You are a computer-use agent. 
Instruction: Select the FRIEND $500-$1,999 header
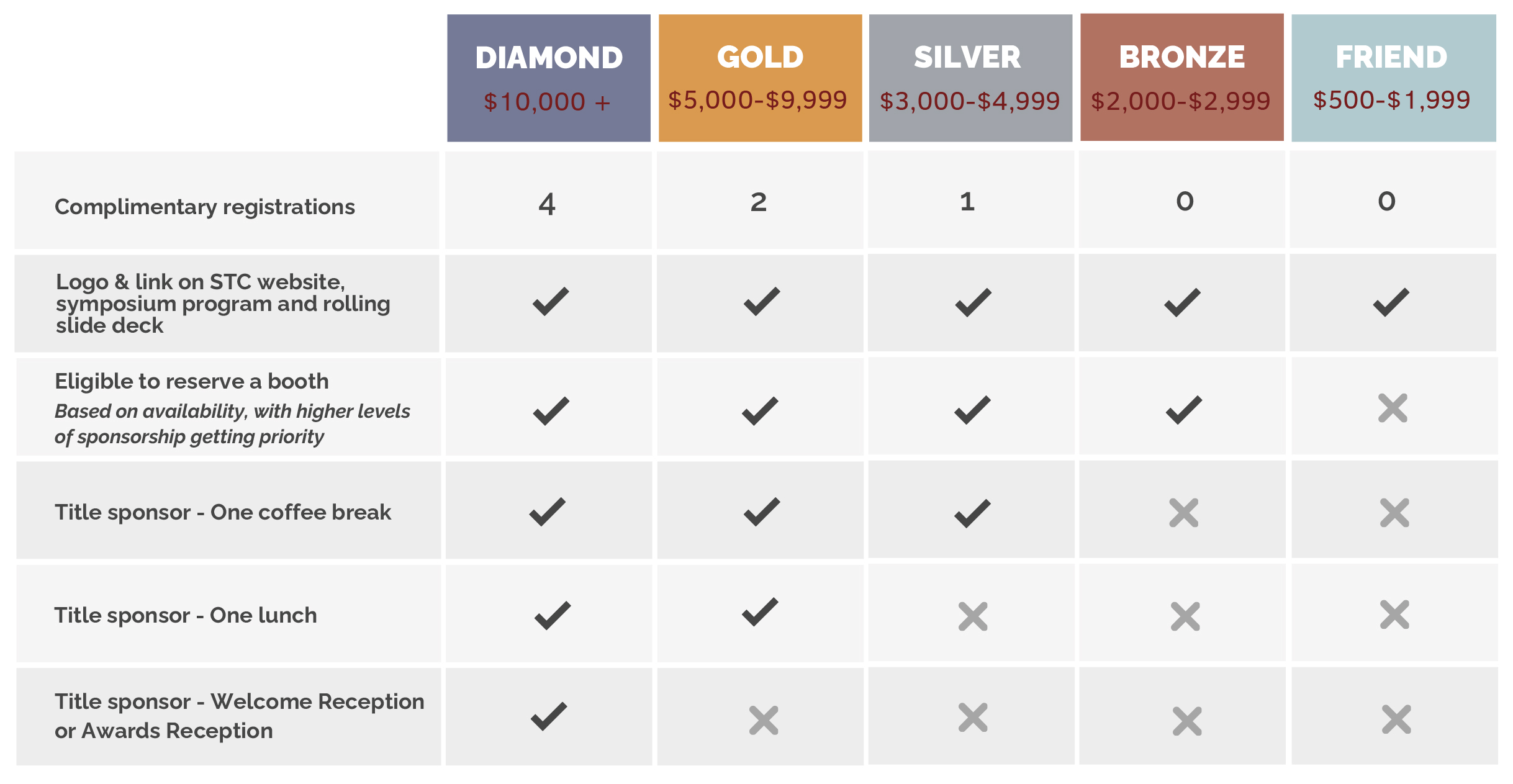pyautogui.click(x=1394, y=78)
